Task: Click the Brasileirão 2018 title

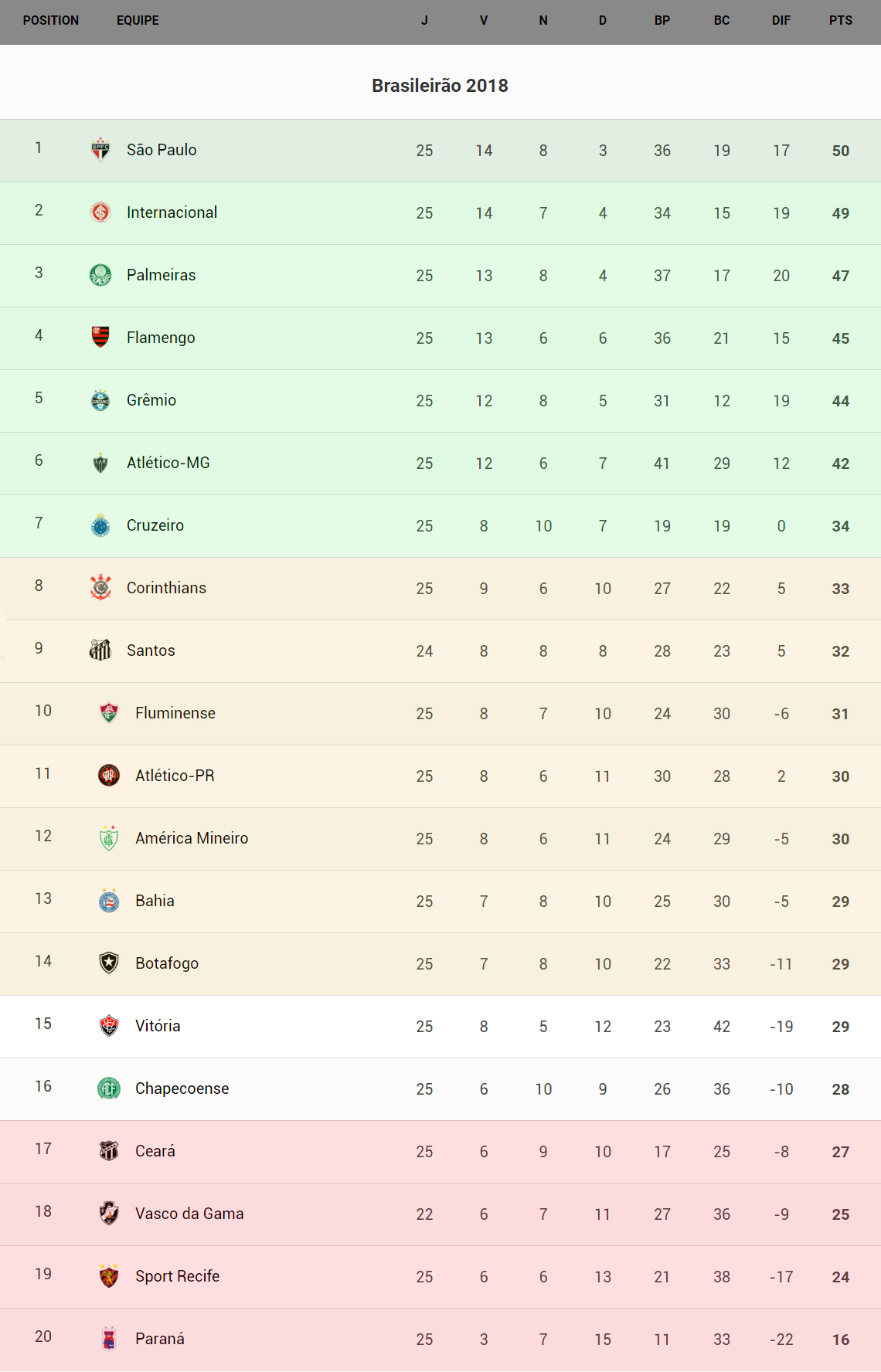Action: (x=440, y=86)
